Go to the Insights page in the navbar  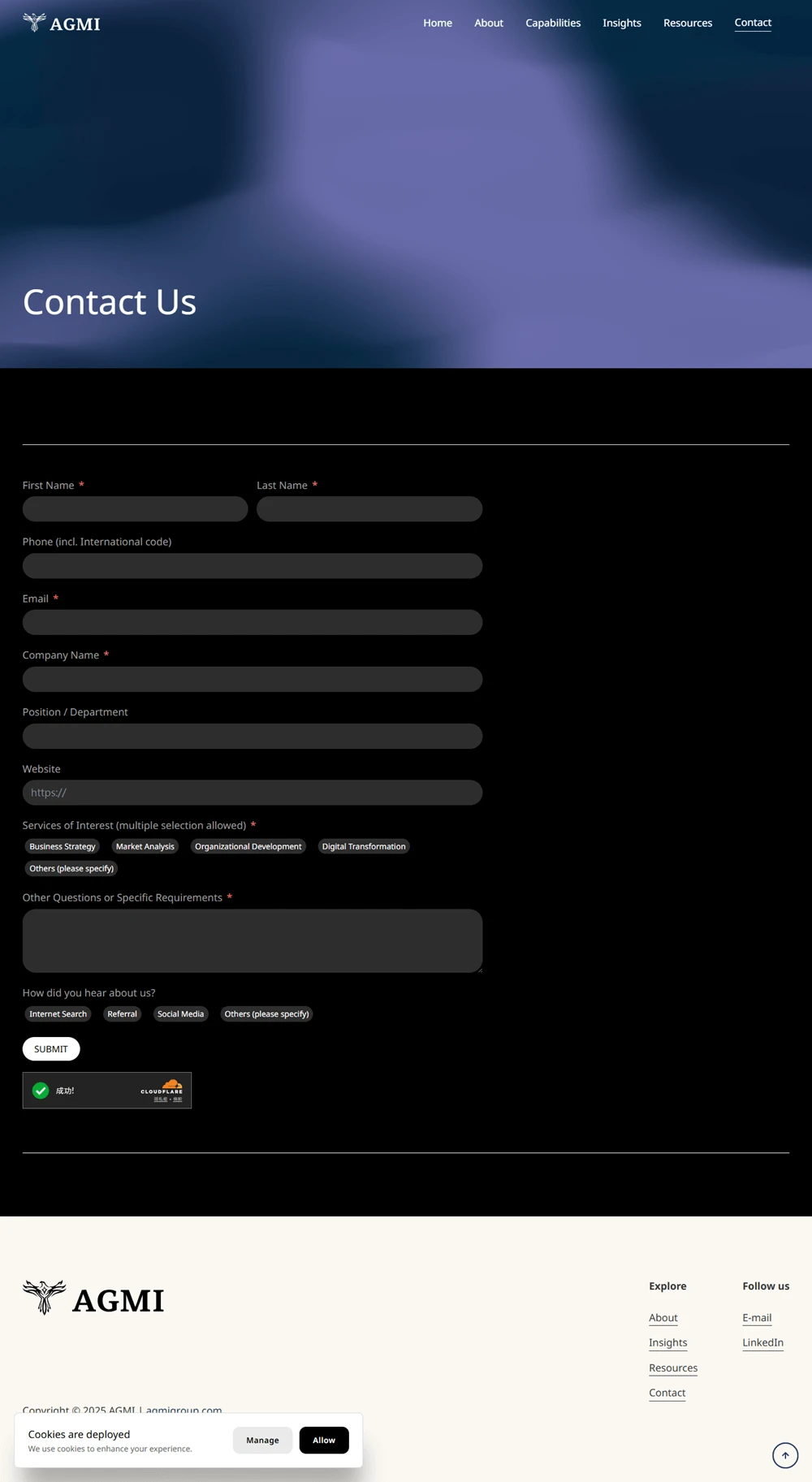coord(621,23)
